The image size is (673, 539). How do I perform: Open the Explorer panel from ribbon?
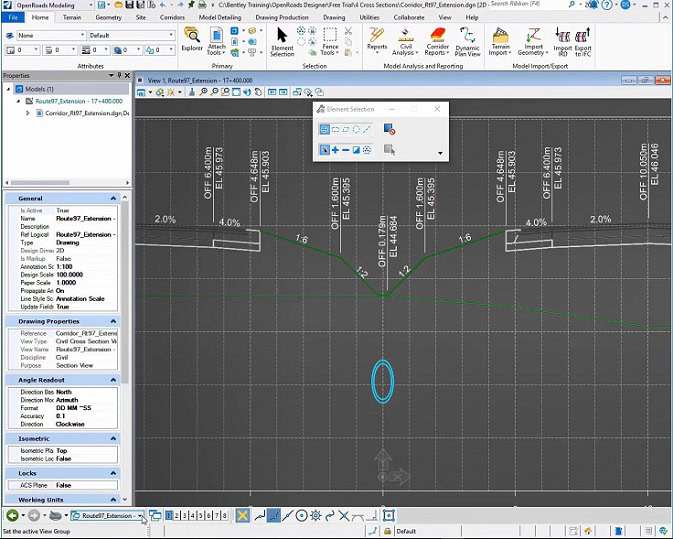coord(192,38)
